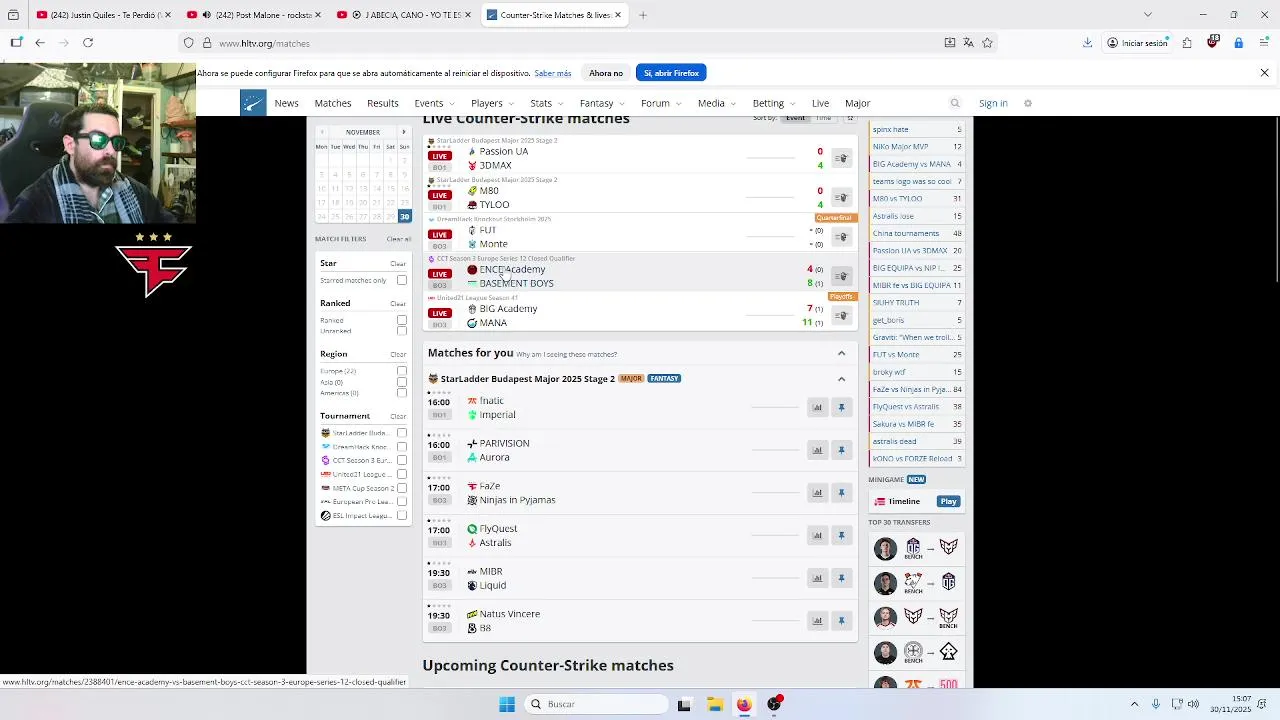Screen dimensions: 1280x720
Task: Pin the PARIVISION vs Aurora match
Action: tap(841, 450)
